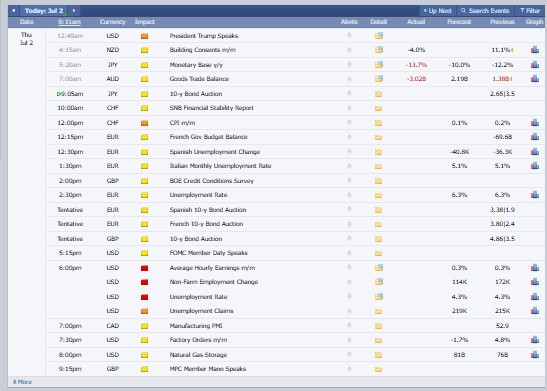Toggle alert bell for Natural Gas Storage

pyautogui.click(x=349, y=354)
